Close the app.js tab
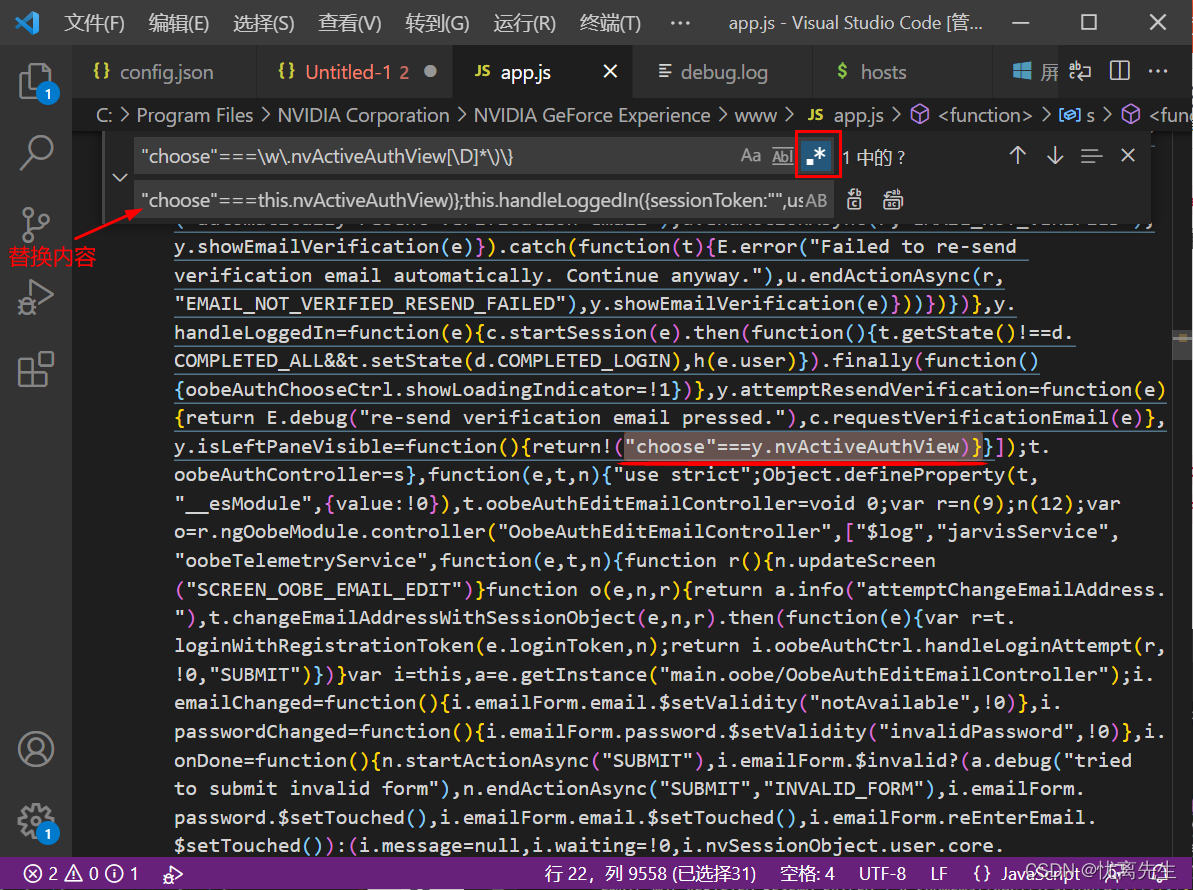The width and height of the screenshot is (1193, 890). point(610,72)
